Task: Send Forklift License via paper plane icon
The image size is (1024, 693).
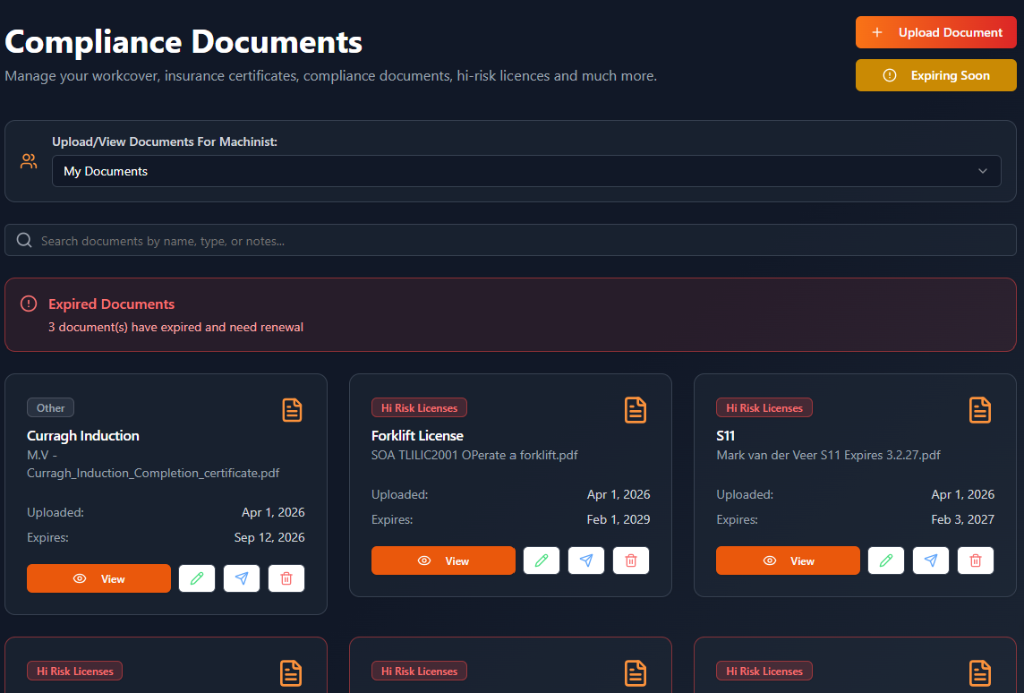Action: 586,560
